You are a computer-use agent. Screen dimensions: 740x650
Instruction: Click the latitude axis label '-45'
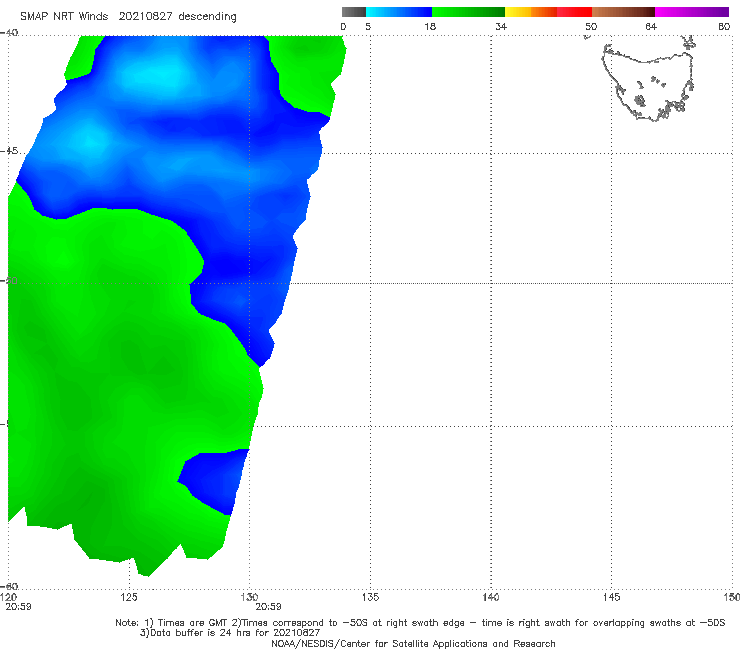coord(9,151)
